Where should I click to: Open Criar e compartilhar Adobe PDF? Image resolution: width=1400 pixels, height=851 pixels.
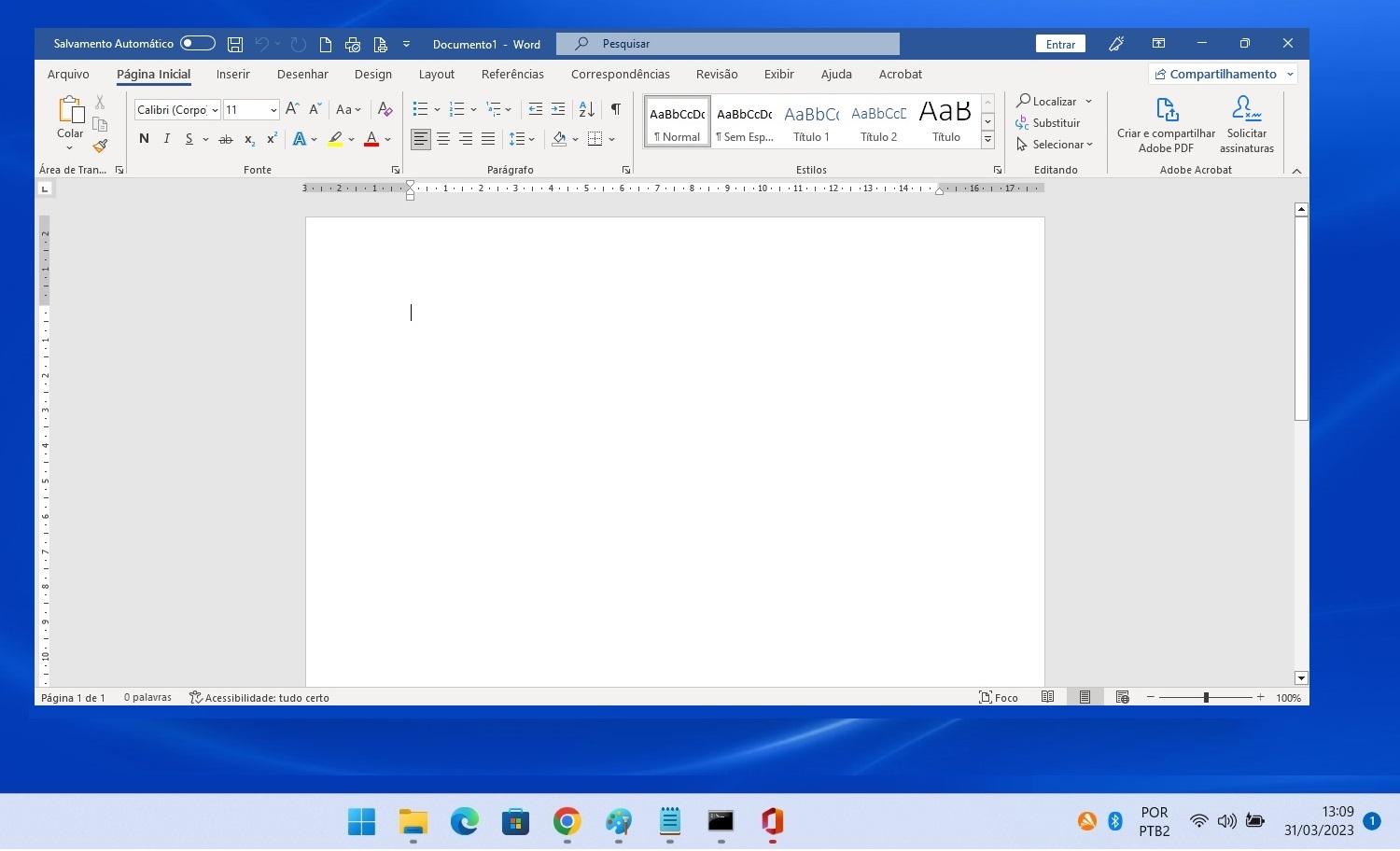tap(1165, 123)
